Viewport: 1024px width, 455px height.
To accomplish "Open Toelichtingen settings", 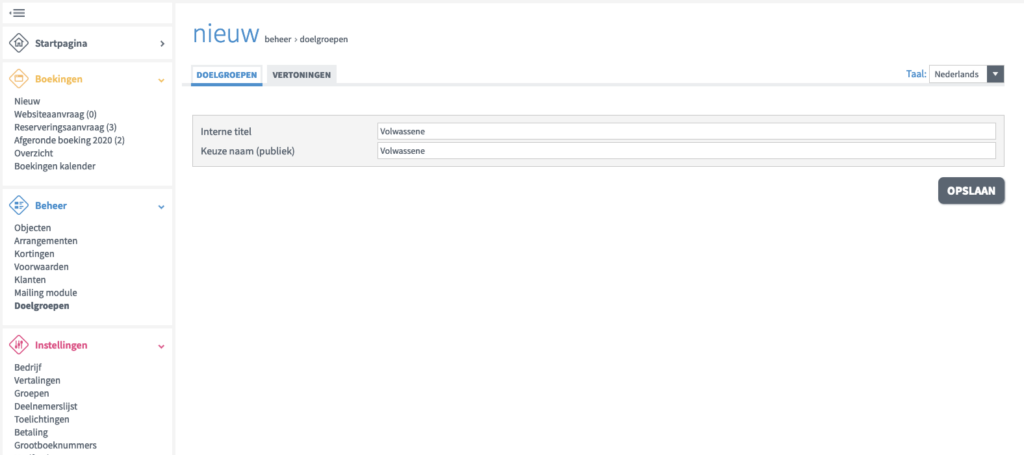I will [x=42, y=420].
